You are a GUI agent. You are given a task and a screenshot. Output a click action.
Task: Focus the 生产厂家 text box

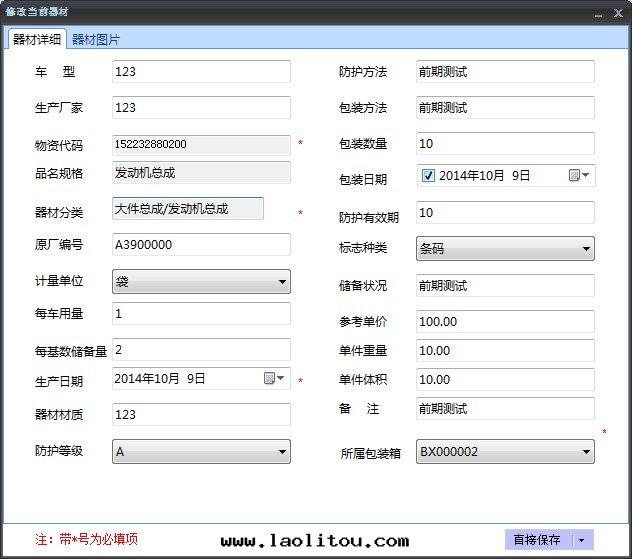pyautogui.click(x=200, y=108)
